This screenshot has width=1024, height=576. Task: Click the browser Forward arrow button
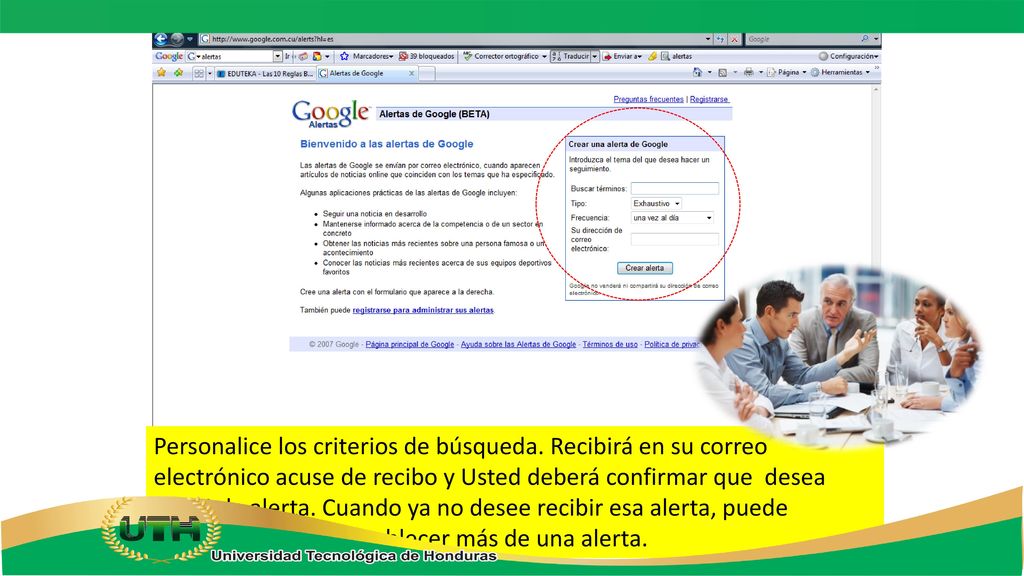pos(176,39)
